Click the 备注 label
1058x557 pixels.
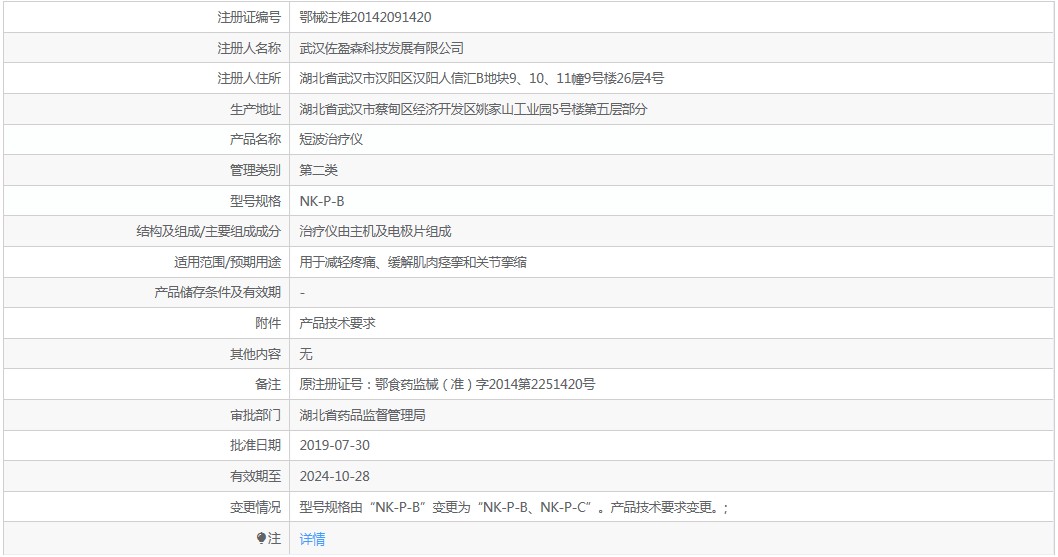click(x=268, y=384)
